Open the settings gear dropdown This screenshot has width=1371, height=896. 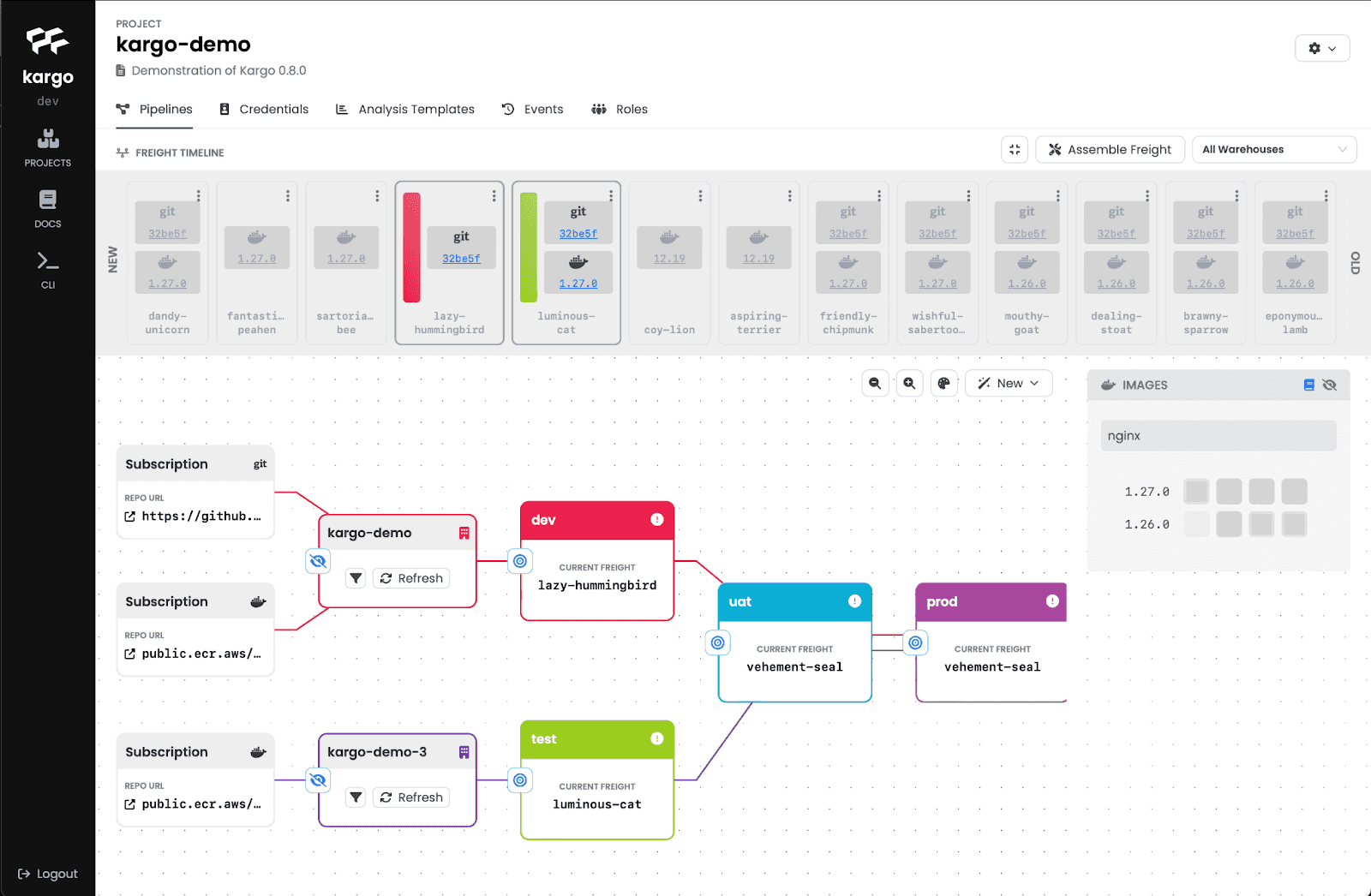(1322, 48)
